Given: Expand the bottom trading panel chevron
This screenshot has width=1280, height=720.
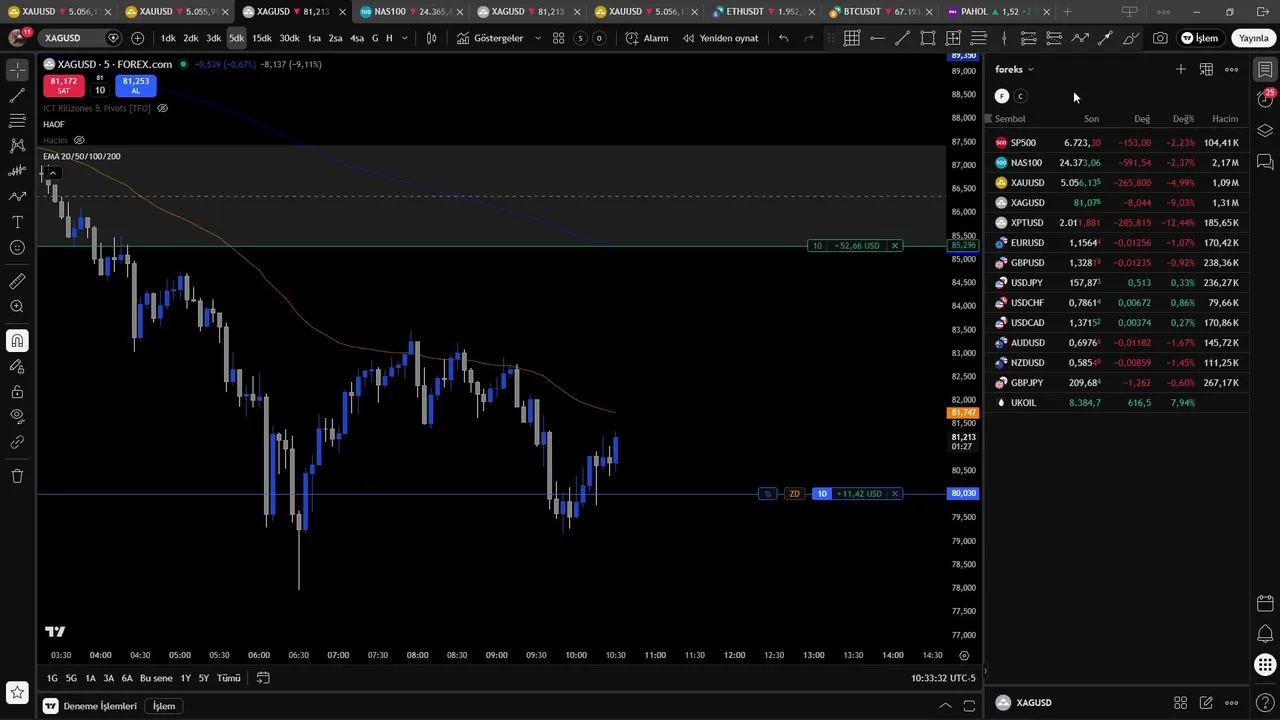Looking at the screenshot, I should 945,706.
